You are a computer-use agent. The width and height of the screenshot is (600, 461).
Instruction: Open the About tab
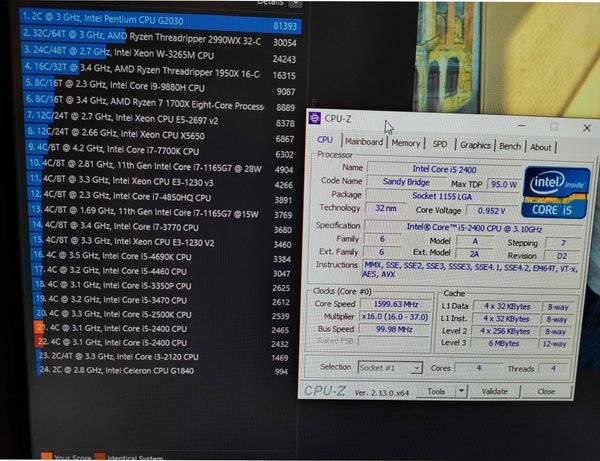pyautogui.click(x=541, y=147)
